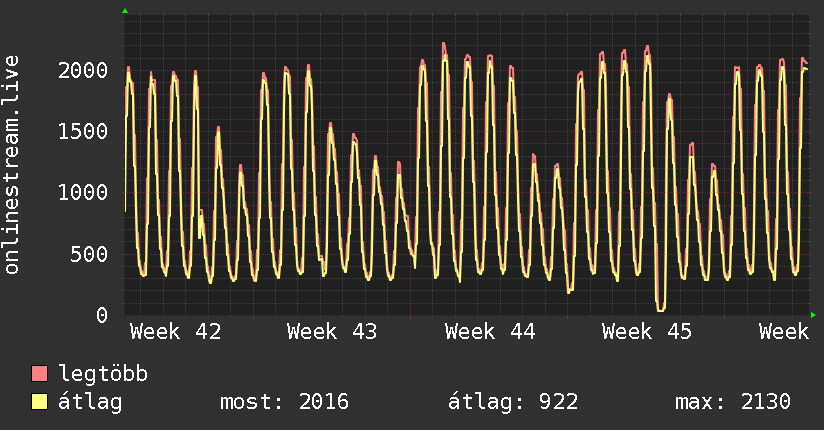Click the 'most: 2016' value
The image size is (824, 430).
tap(284, 402)
